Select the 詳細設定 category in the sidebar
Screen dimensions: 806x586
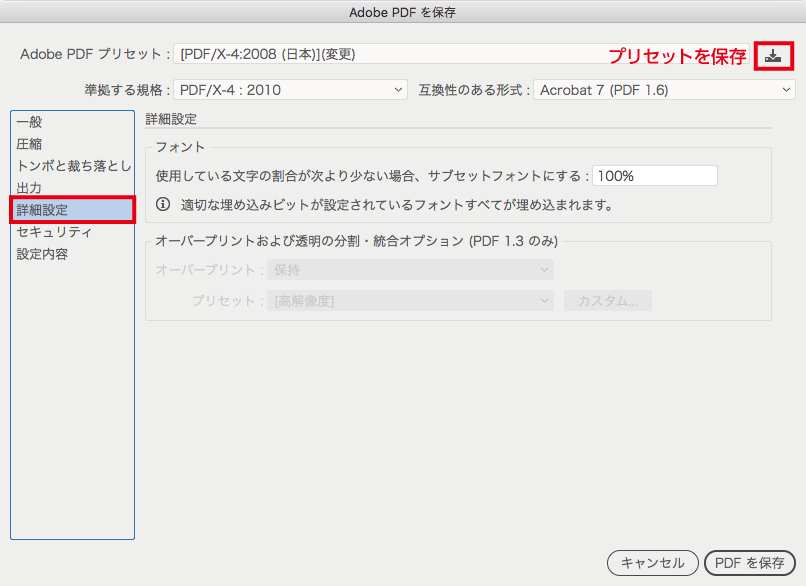coord(72,210)
